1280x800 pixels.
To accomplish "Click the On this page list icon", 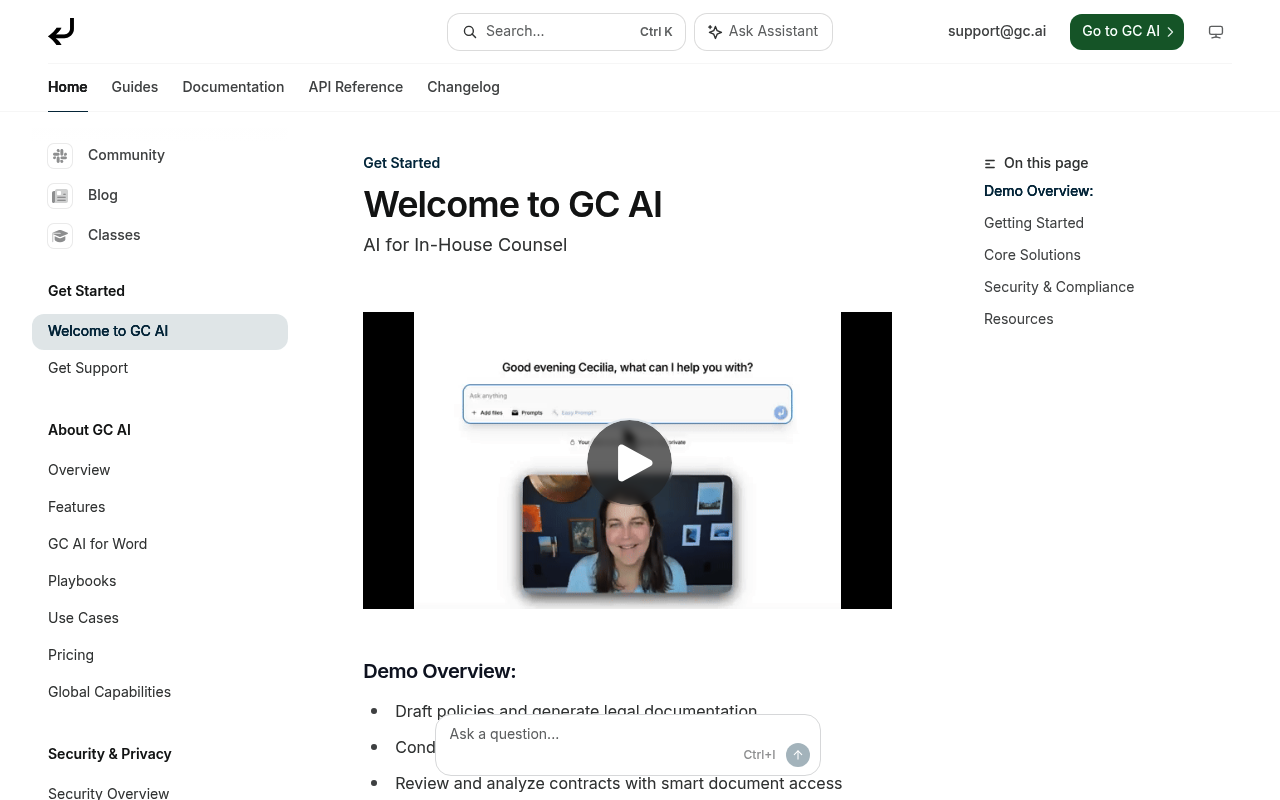I will 990,164.
